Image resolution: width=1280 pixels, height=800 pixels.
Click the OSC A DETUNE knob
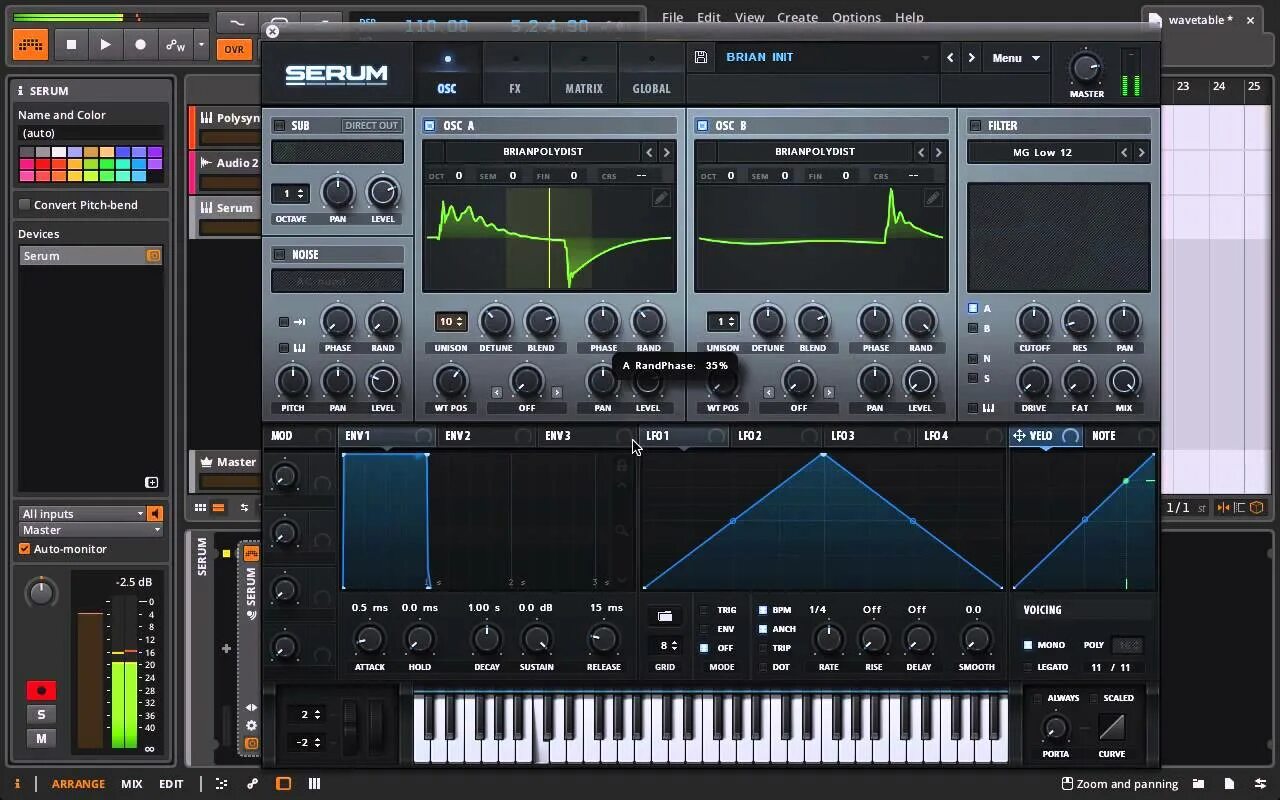496,322
